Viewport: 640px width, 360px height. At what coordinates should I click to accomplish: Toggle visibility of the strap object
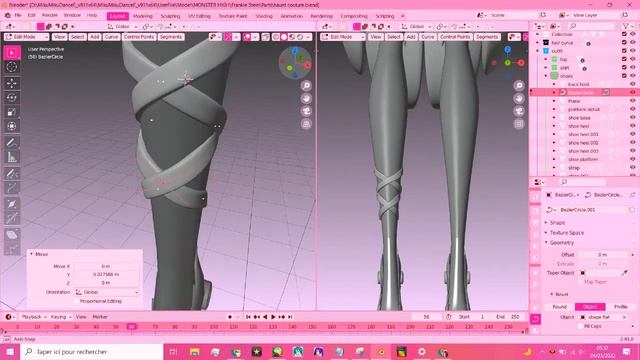click(633, 167)
